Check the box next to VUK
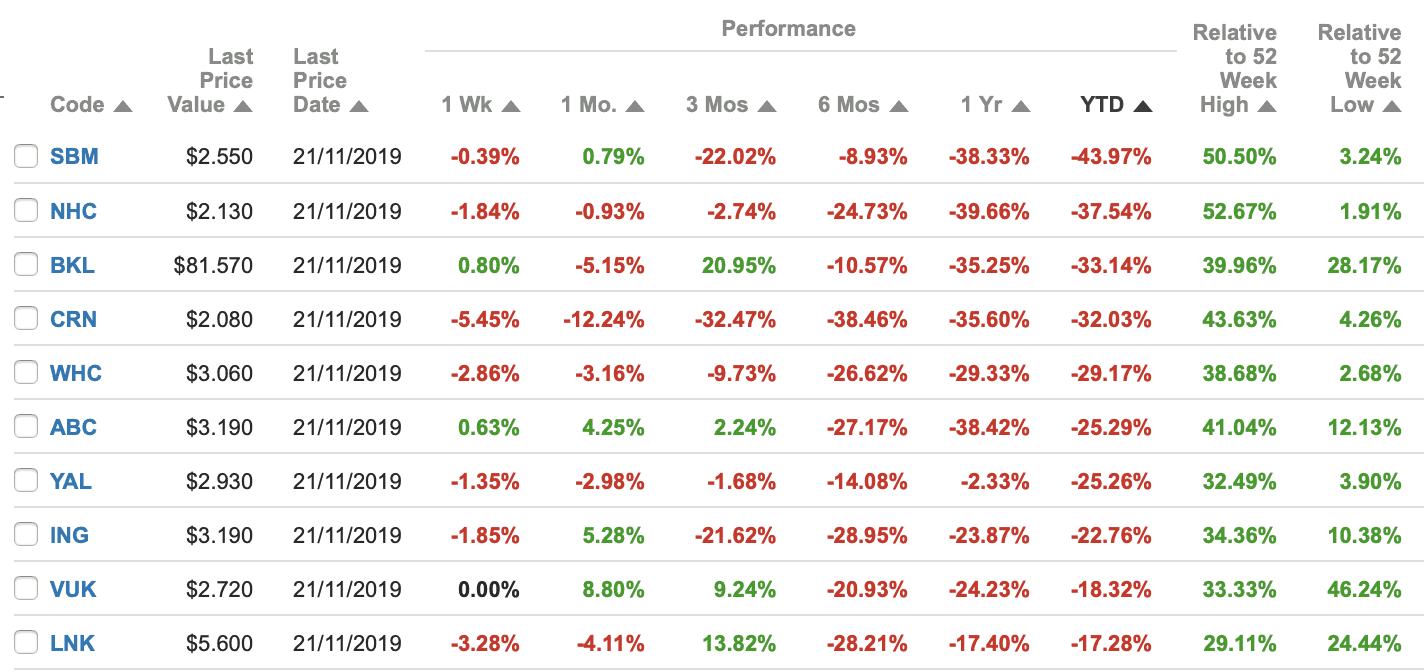 pos(26,589)
